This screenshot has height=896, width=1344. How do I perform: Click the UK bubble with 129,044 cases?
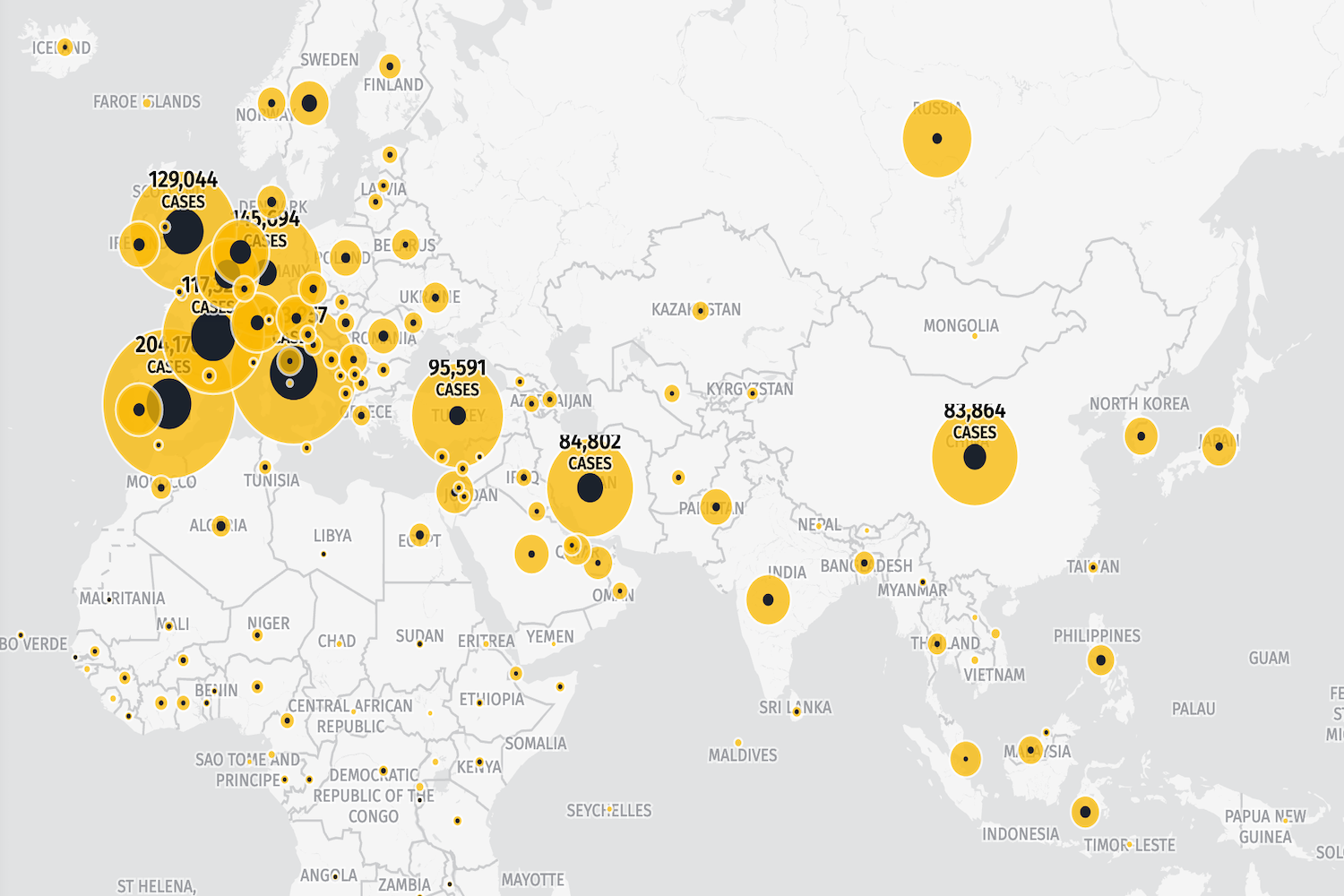point(183,233)
